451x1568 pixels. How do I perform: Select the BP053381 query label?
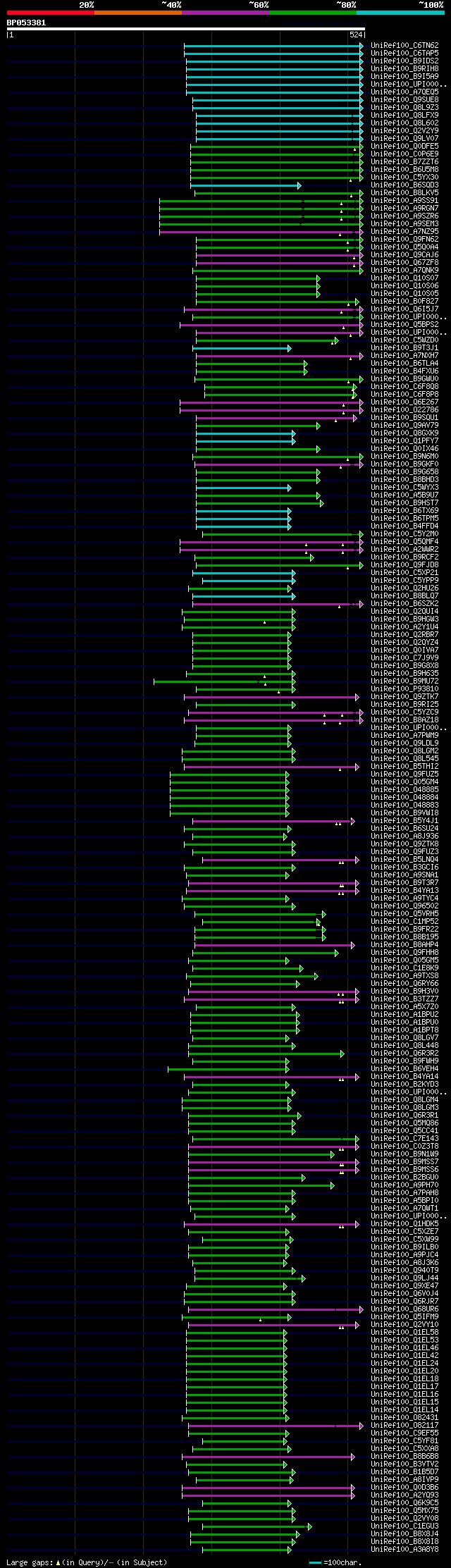coord(27,23)
